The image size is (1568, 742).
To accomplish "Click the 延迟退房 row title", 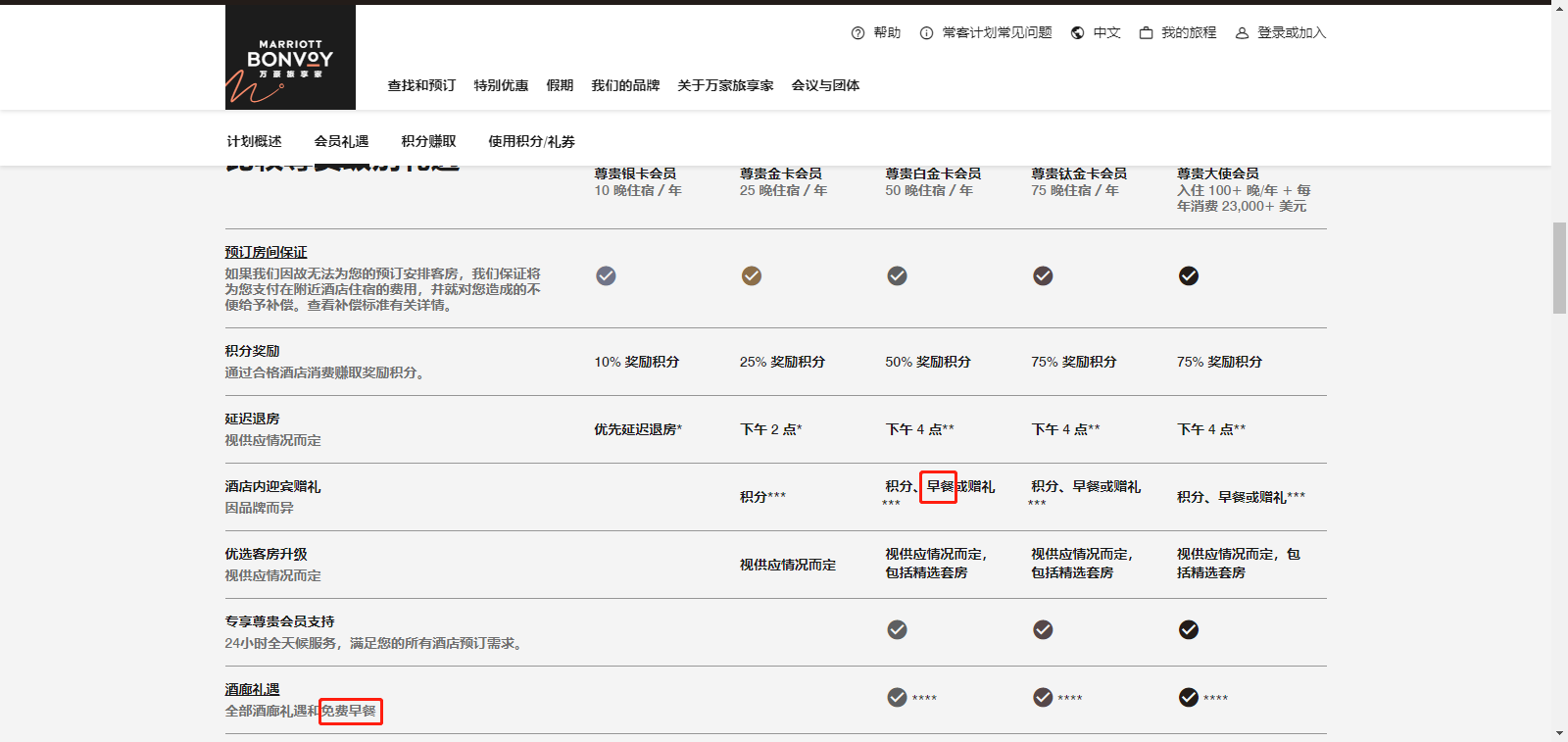I will (x=253, y=419).
